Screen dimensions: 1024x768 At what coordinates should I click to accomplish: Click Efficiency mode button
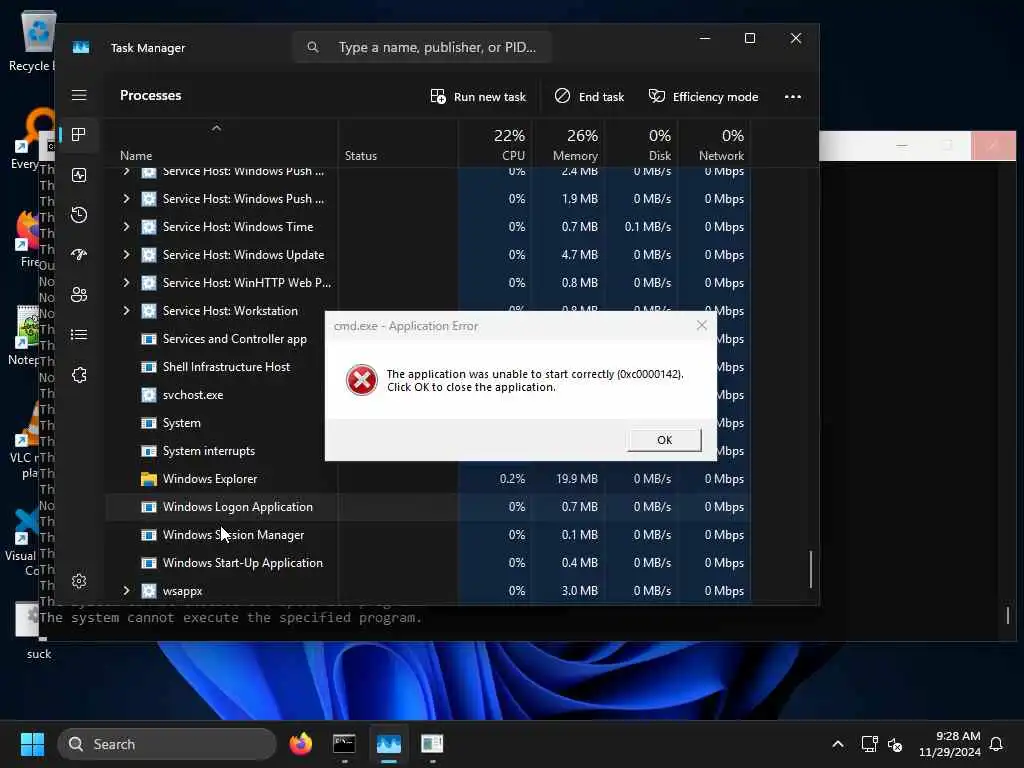pyautogui.click(x=703, y=97)
